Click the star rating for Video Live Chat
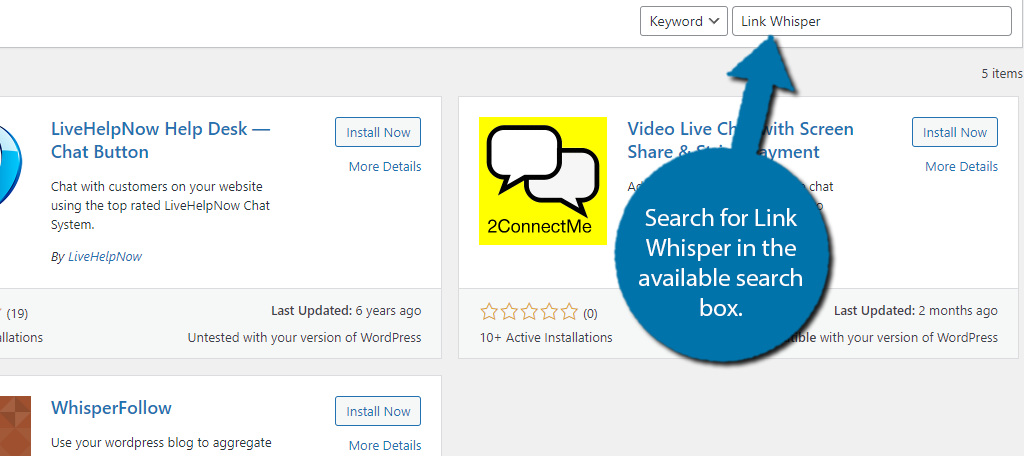The height and width of the screenshot is (456, 1024). click(529, 312)
